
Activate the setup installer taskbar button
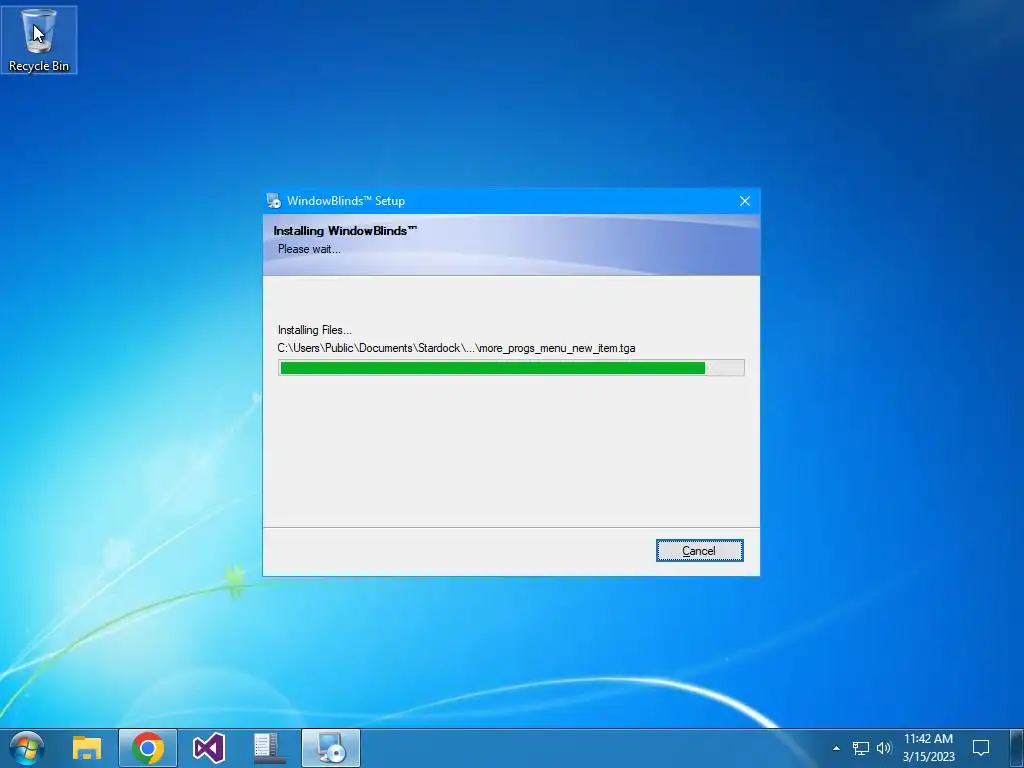tap(330, 748)
